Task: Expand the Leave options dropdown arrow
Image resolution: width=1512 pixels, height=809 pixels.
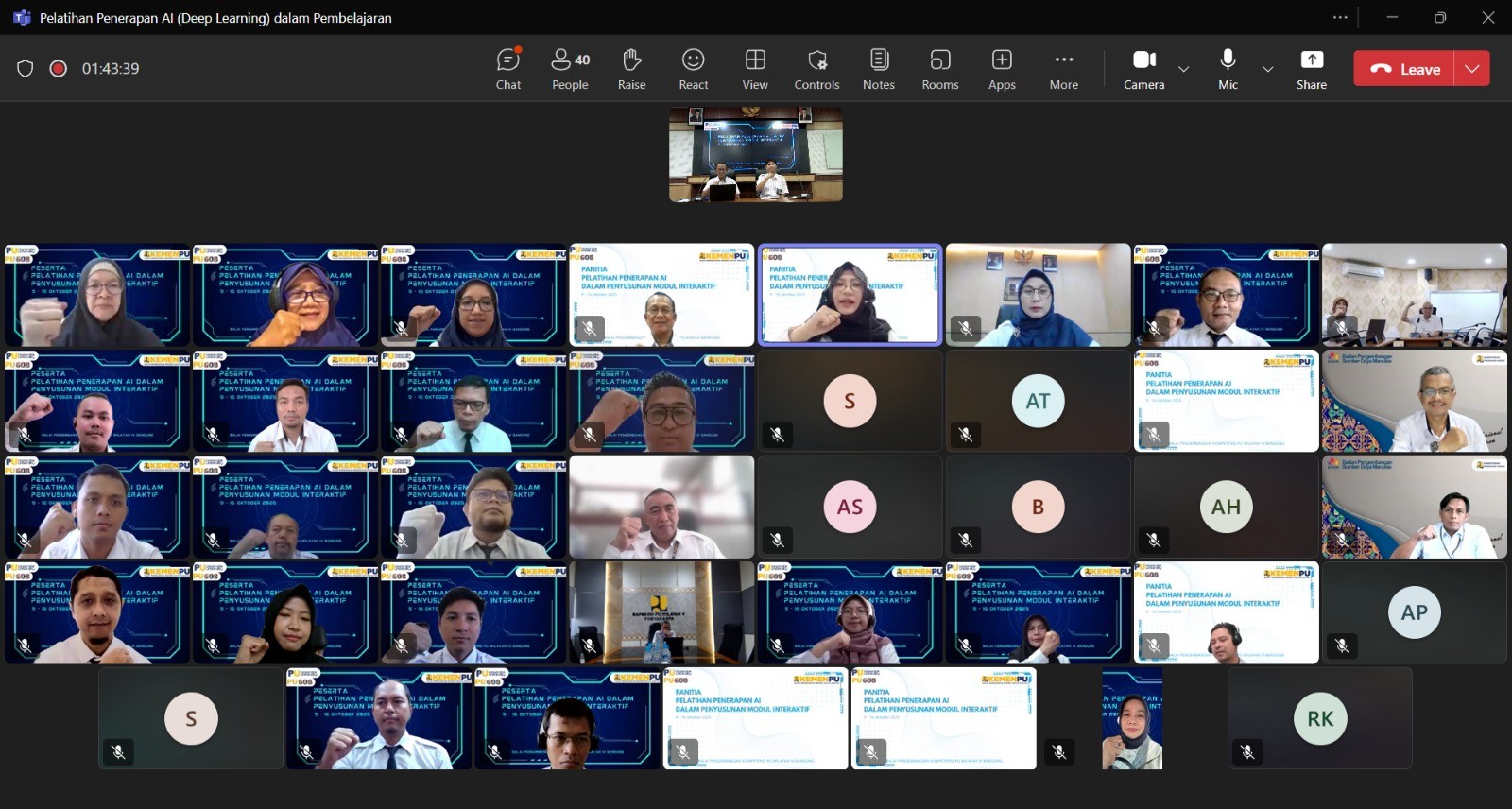Action: tap(1472, 68)
